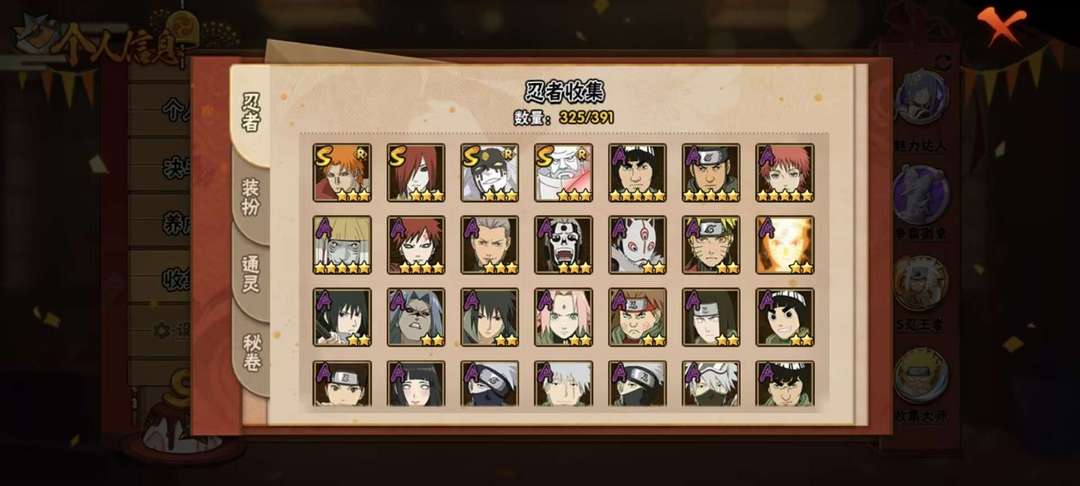Select red-haired Gaara portrait with dark eyes
Viewport: 1080px width, 486px height.
tap(416, 244)
